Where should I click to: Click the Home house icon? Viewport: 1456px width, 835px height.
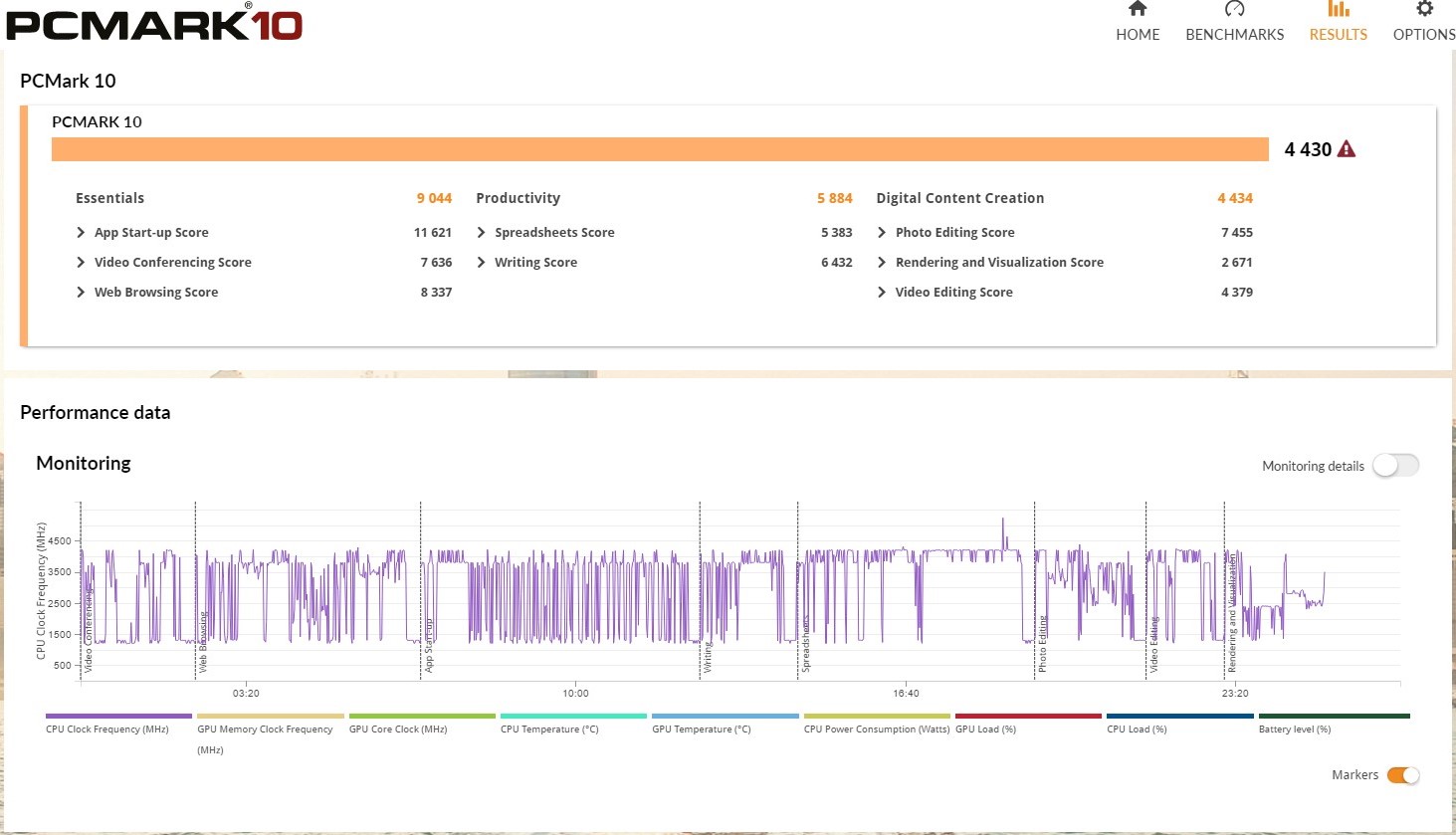[1138, 9]
